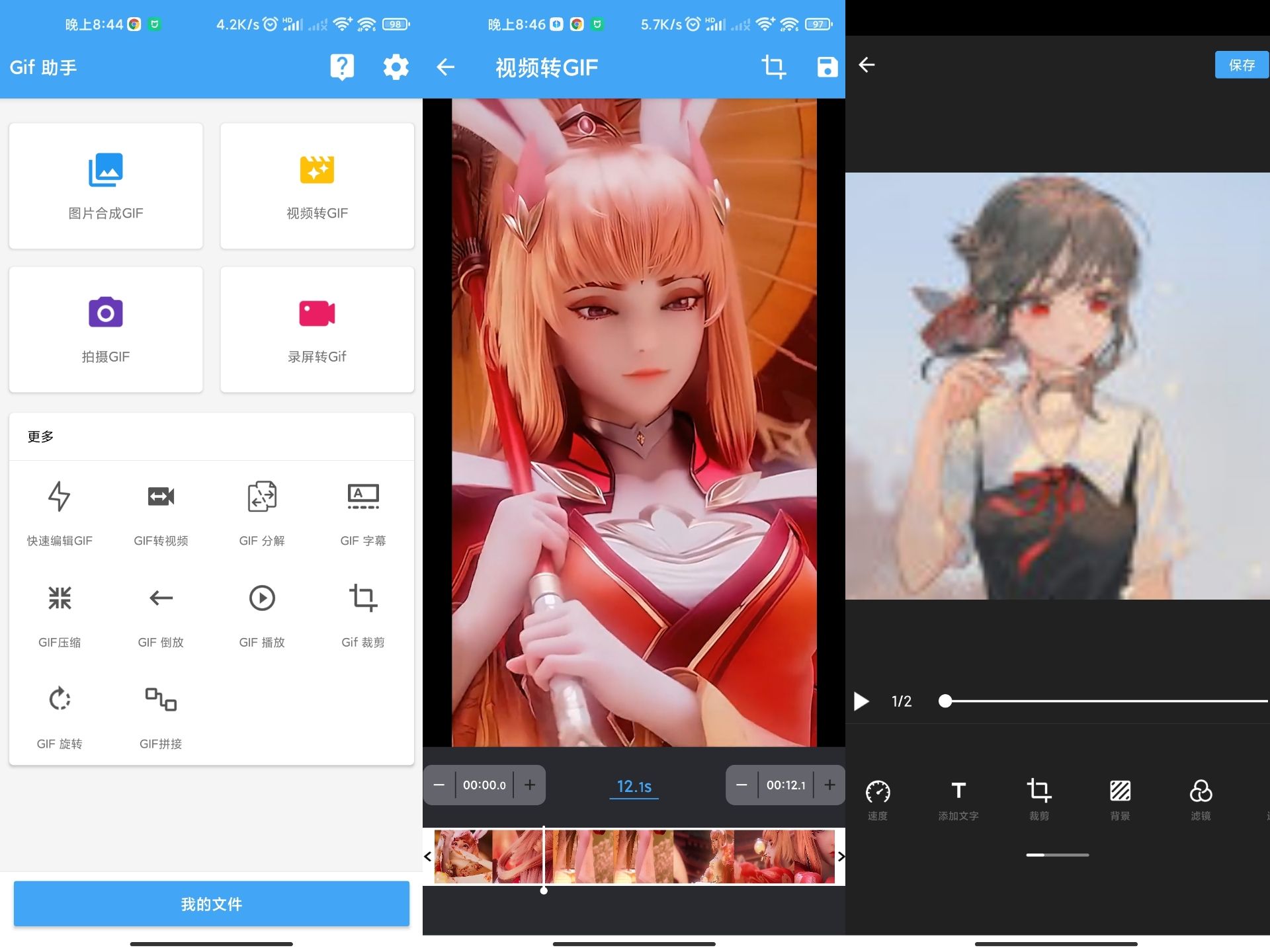
Task: Click the frame progress slider knob
Action: tap(945, 701)
